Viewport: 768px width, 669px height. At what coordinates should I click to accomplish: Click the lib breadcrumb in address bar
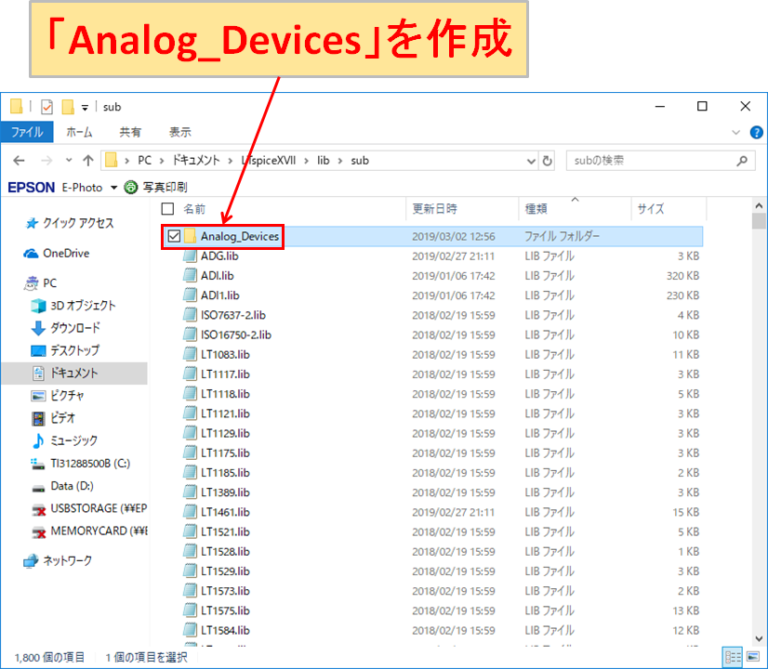(322, 160)
